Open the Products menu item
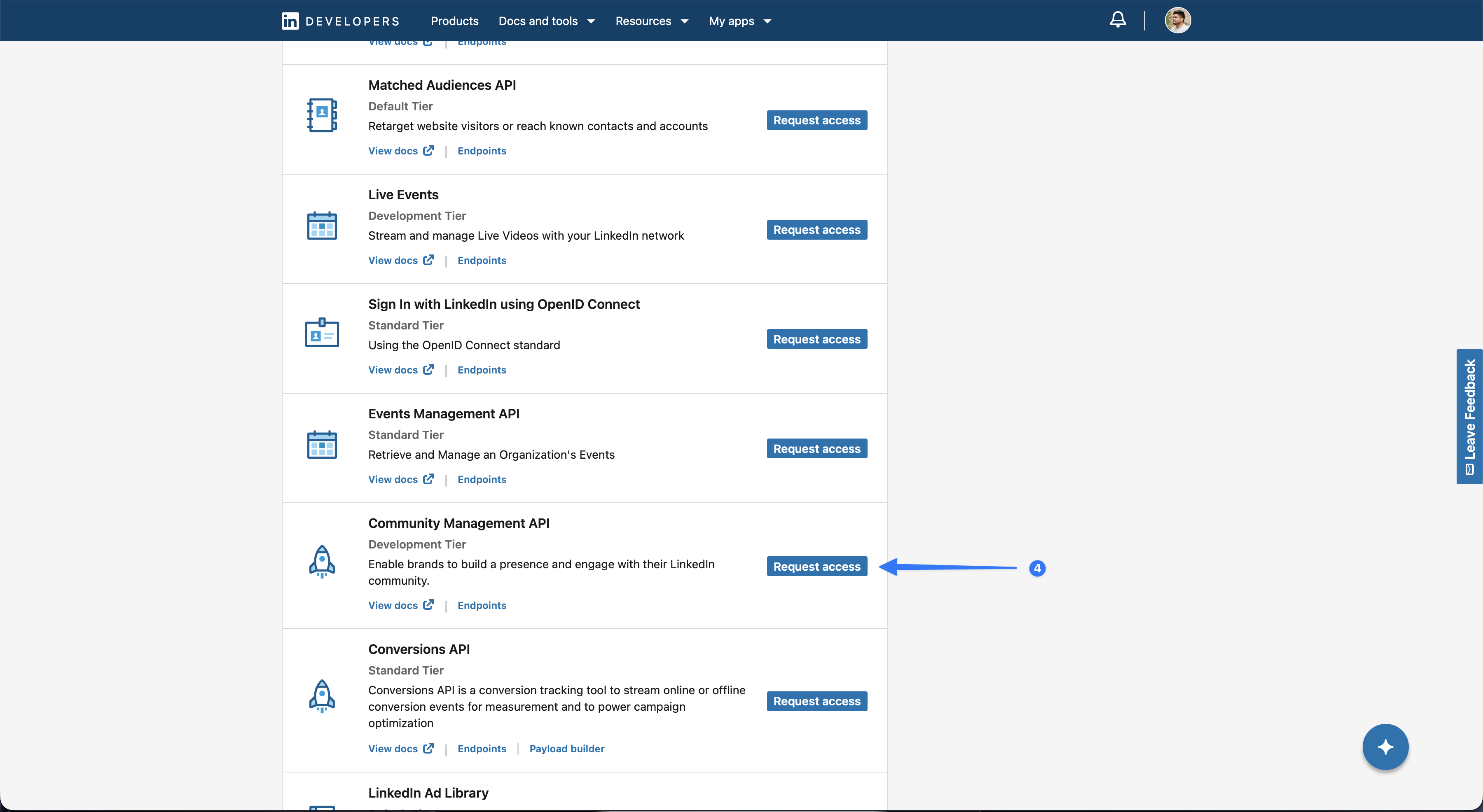The width and height of the screenshot is (1483, 812). tap(454, 21)
